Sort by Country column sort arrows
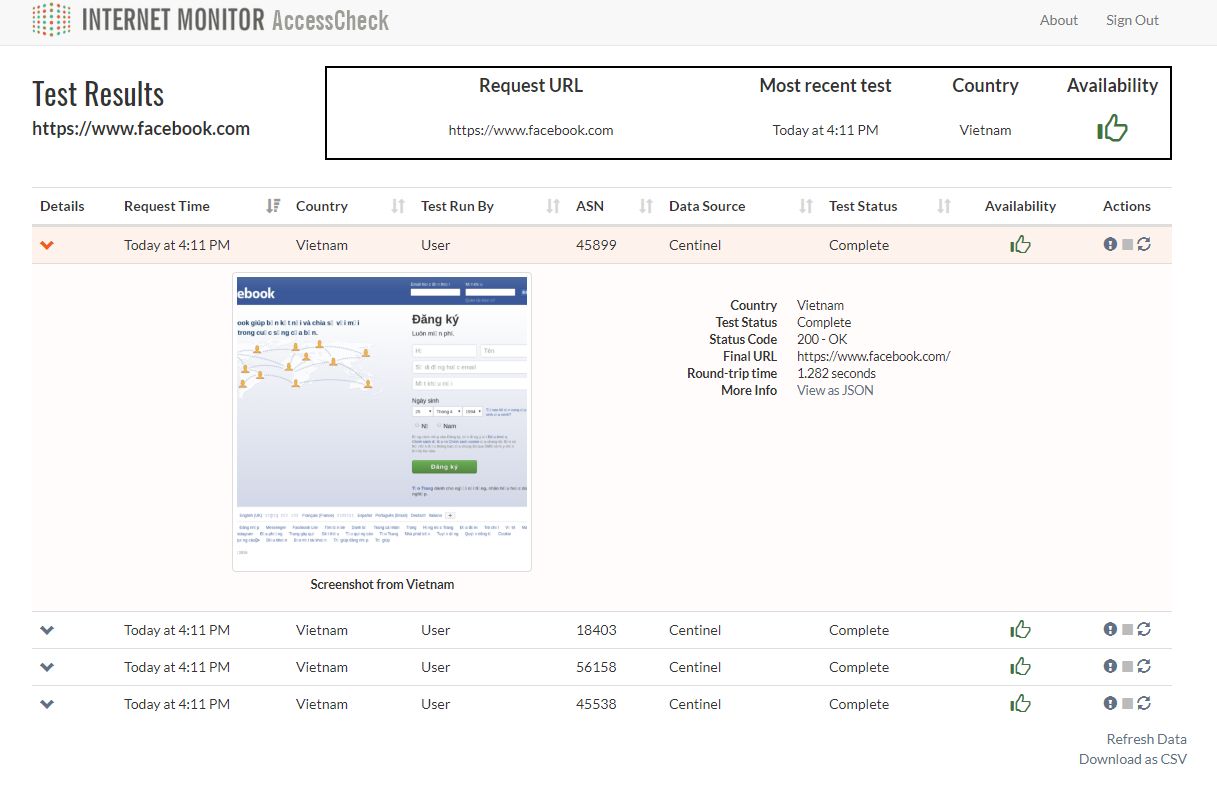The image size is (1217, 792). point(398,206)
